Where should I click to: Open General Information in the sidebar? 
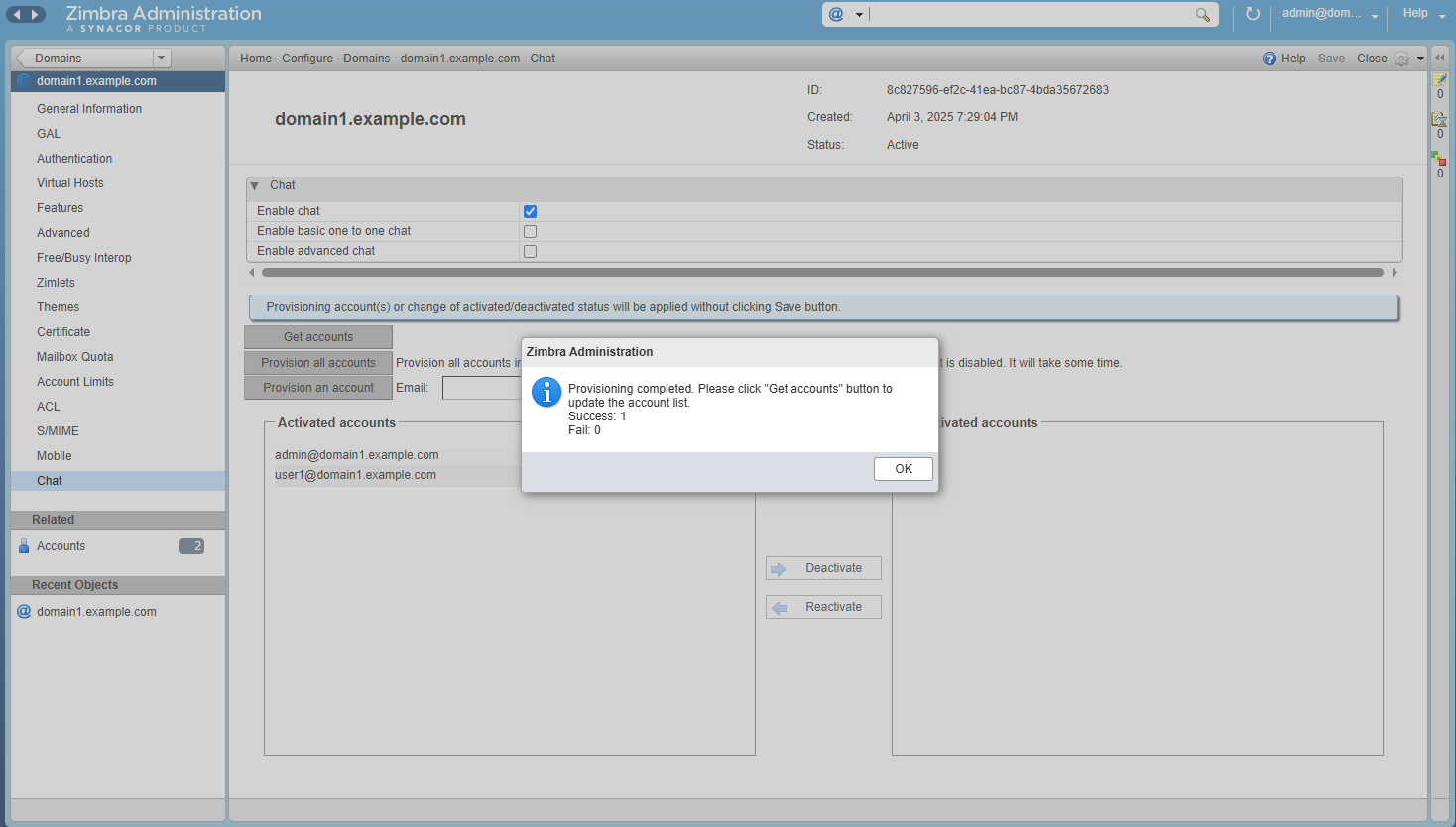[89, 109]
